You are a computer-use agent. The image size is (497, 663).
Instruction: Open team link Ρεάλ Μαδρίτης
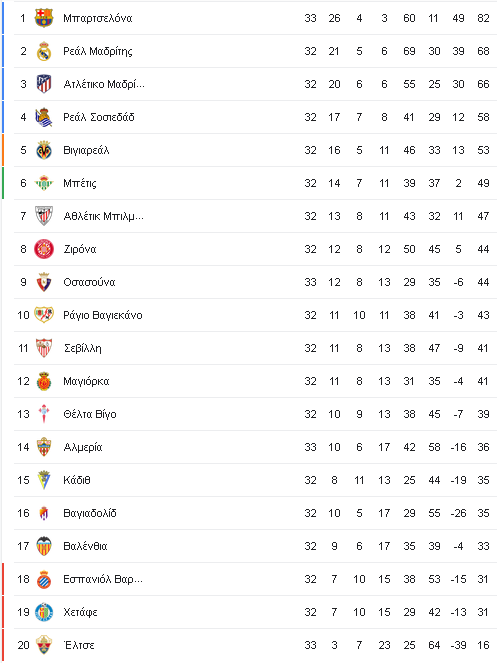pos(98,51)
